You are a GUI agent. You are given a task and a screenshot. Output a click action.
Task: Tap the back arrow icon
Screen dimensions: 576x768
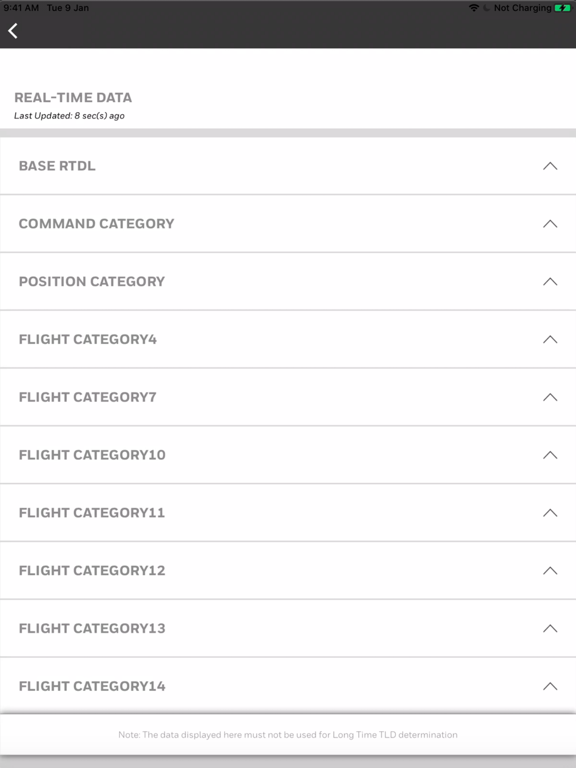[x=13, y=31]
